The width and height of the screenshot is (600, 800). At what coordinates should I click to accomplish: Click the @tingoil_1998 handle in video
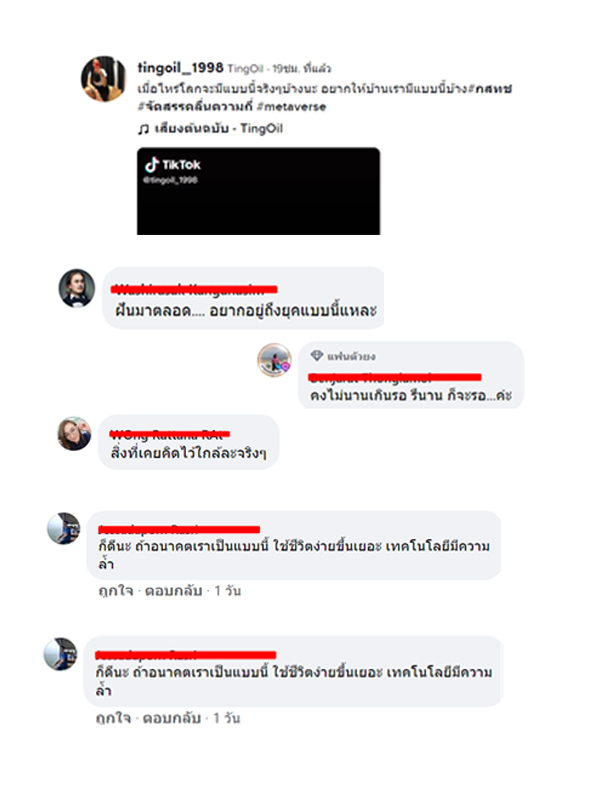[x=170, y=180]
